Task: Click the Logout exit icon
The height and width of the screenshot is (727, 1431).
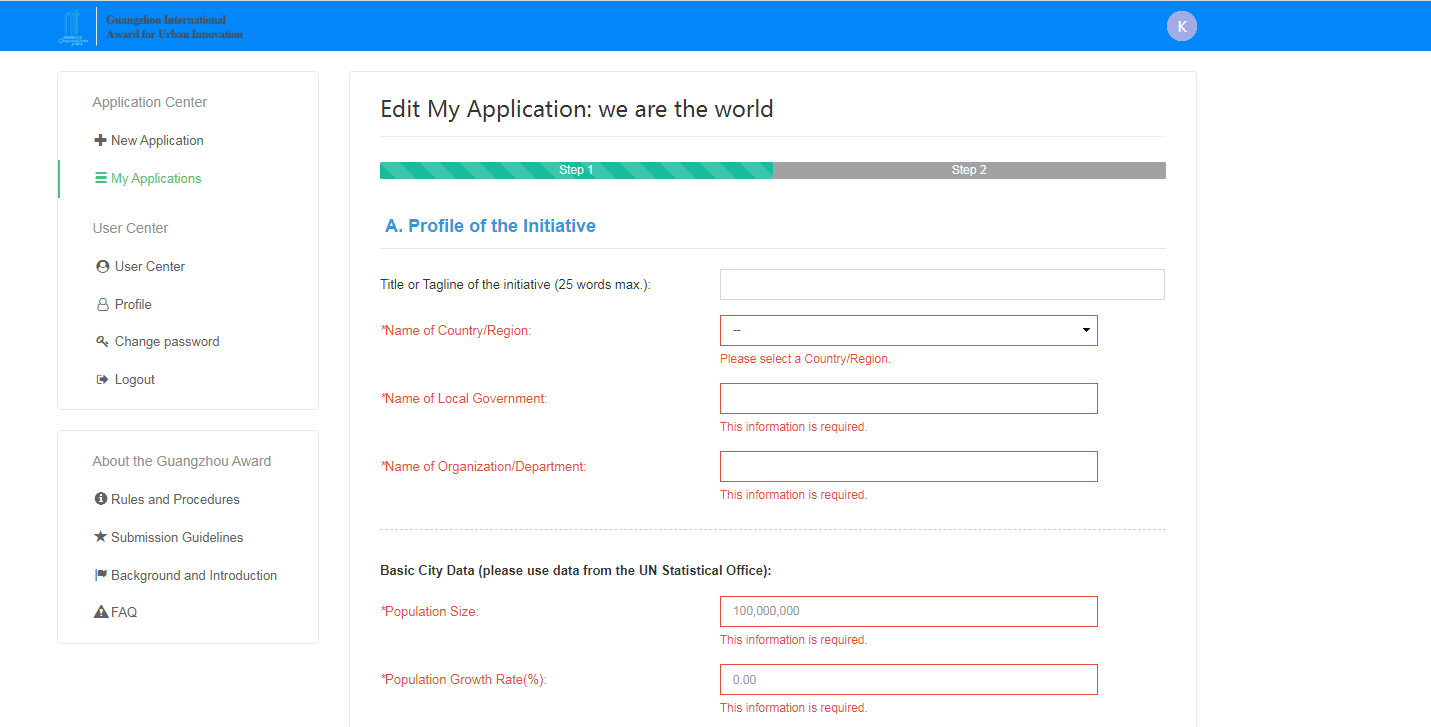Action: coord(102,380)
